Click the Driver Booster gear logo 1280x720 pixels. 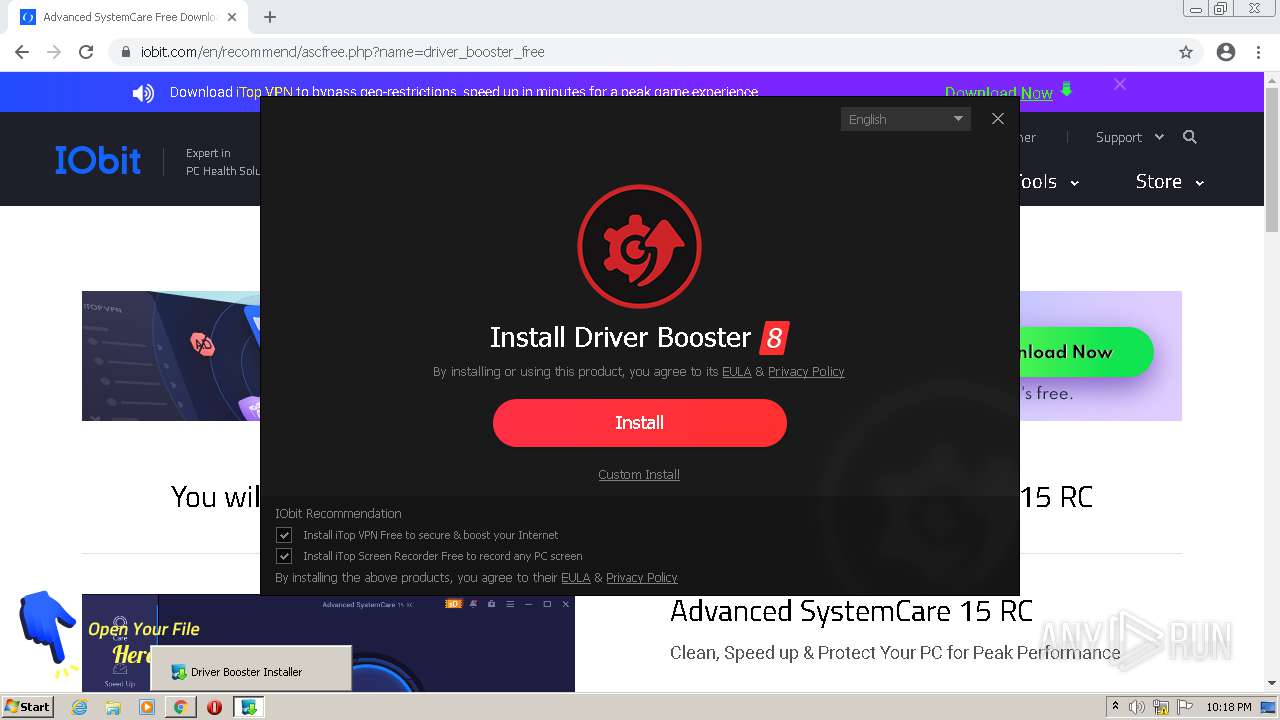point(639,246)
